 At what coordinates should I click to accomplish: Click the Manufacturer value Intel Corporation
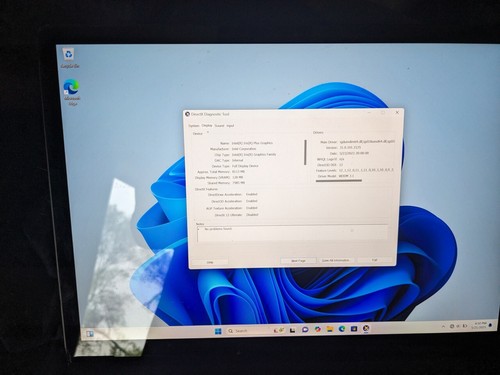point(244,149)
